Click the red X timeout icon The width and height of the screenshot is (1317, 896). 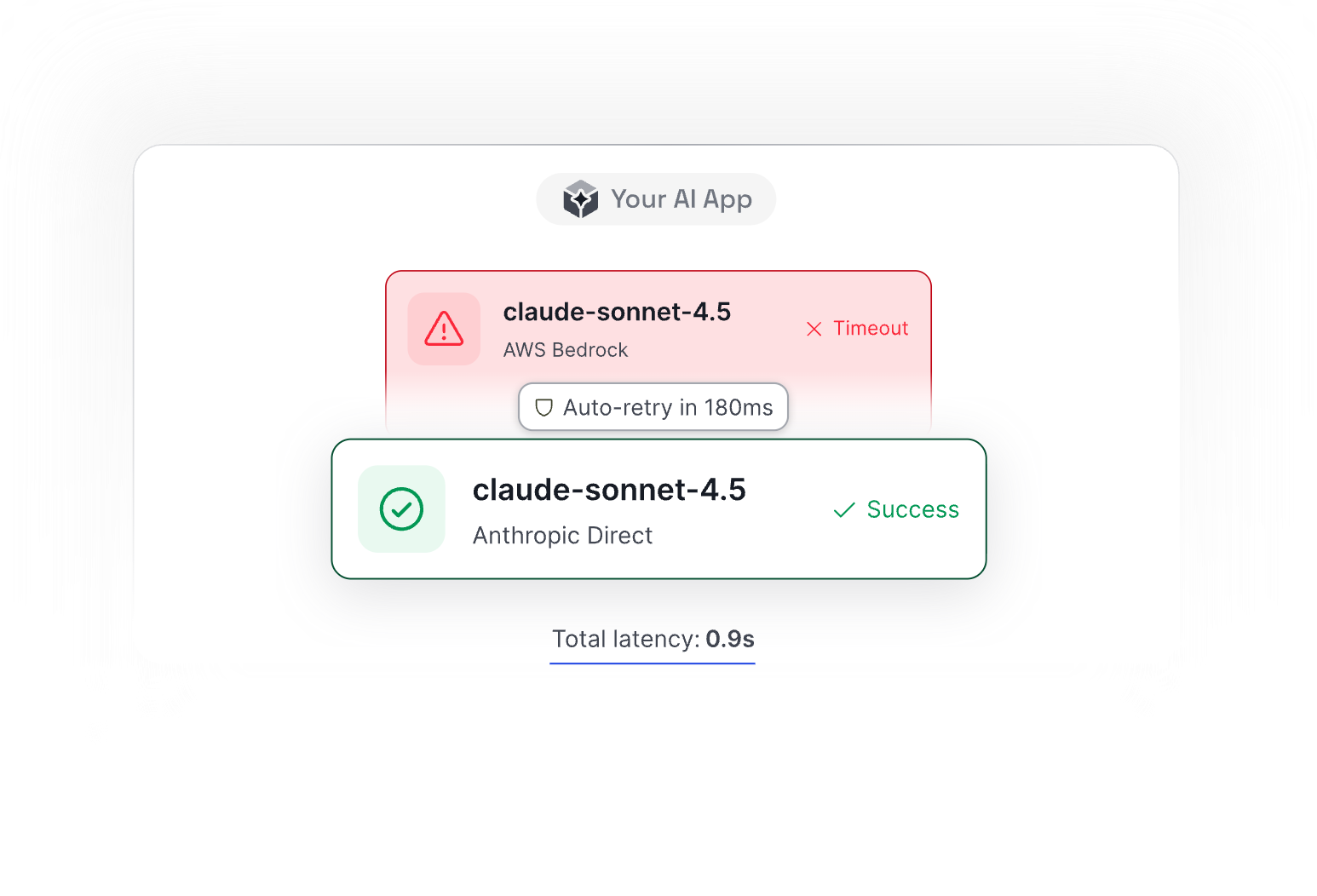tap(814, 329)
